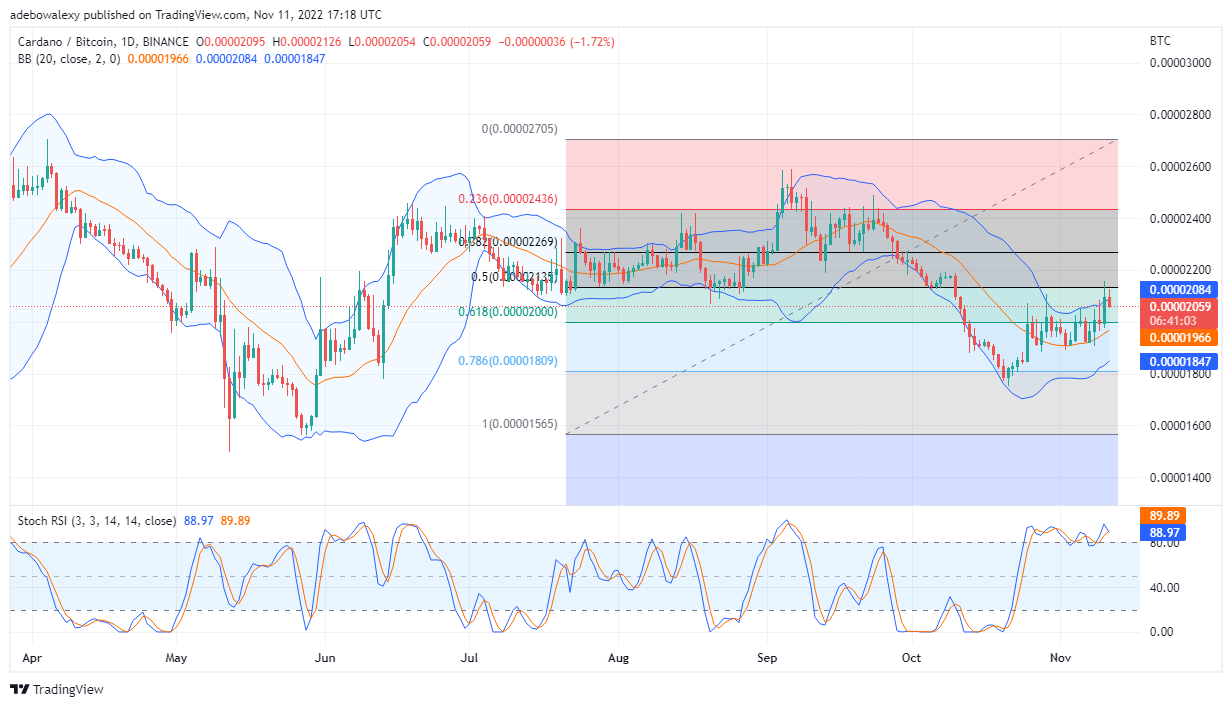The image size is (1232, 707).
Task: Select the Fibonacci 0.236(0.00002436) level label
Action: coord(508,199)
